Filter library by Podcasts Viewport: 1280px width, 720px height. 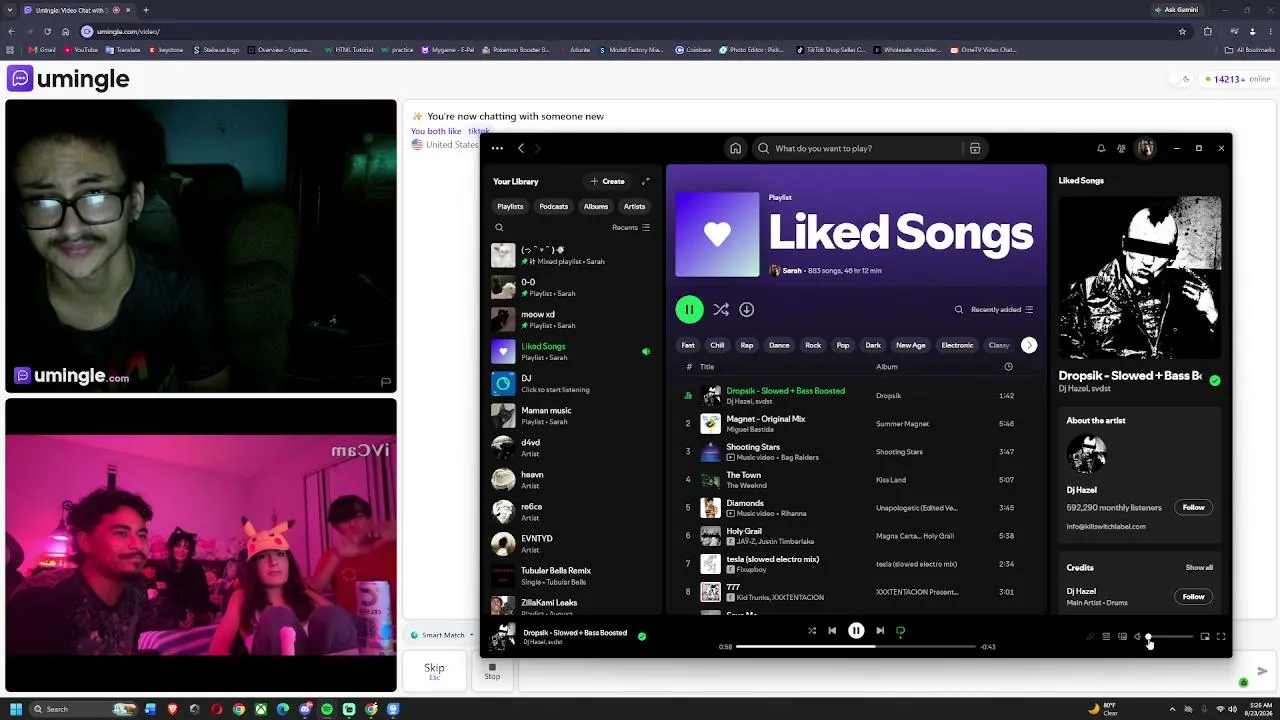[554, 206]
